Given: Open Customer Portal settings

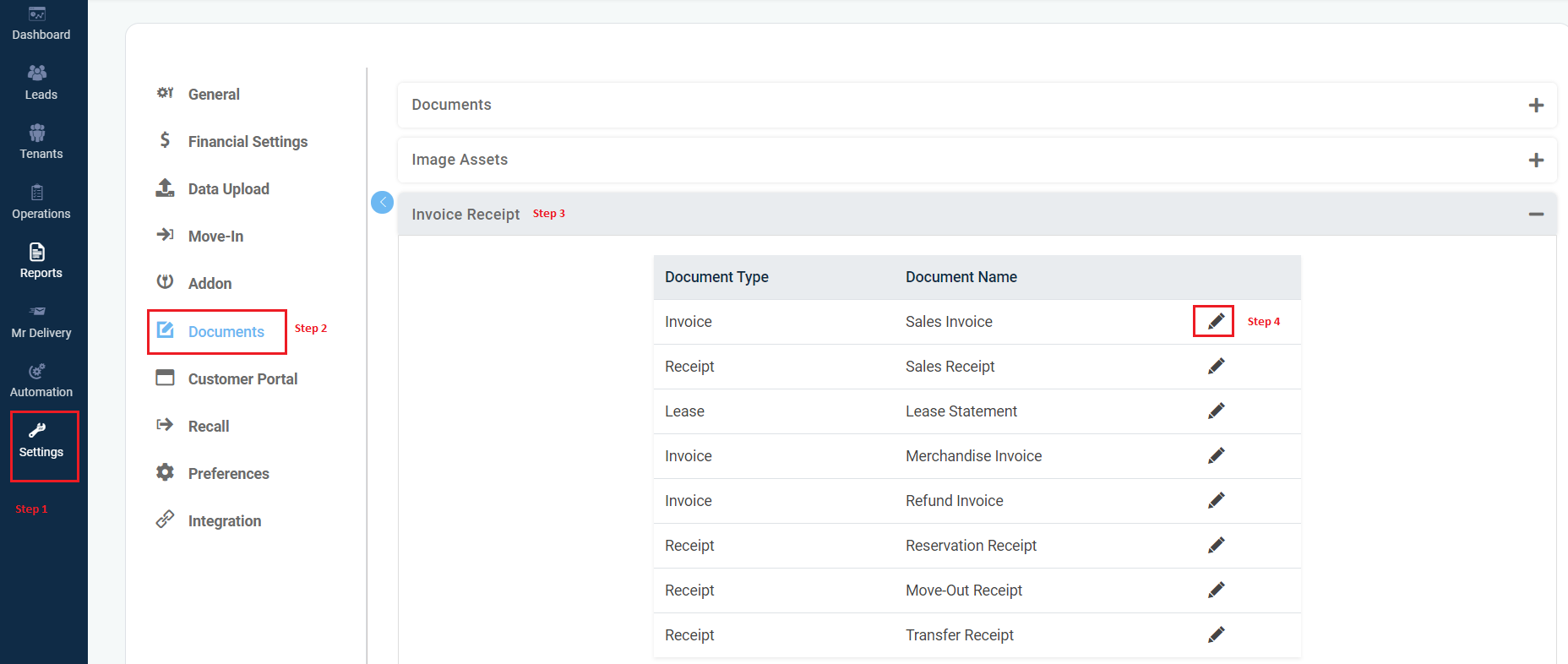Looking at the screenshot, I should [242, 379].
